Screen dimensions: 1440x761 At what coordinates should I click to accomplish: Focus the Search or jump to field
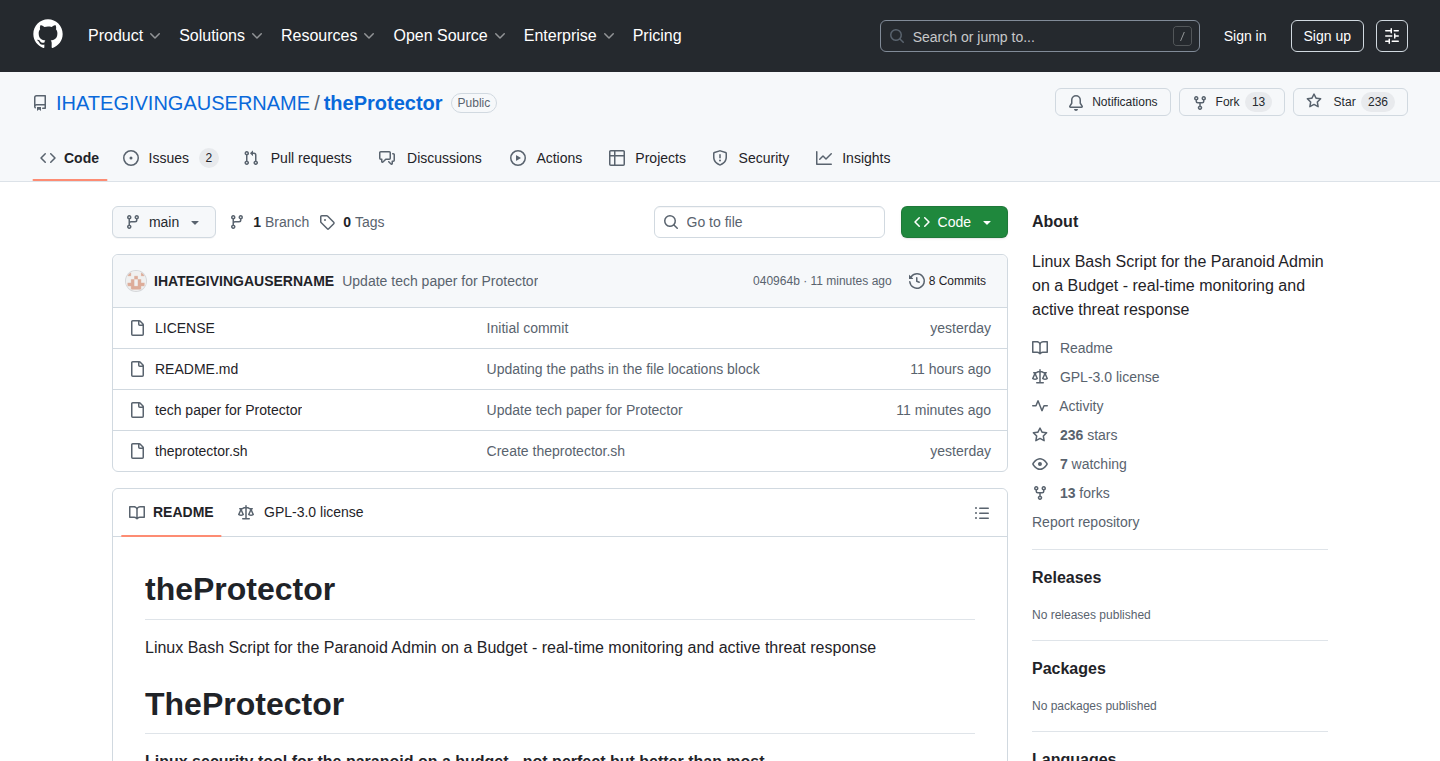pos(1040,36)
